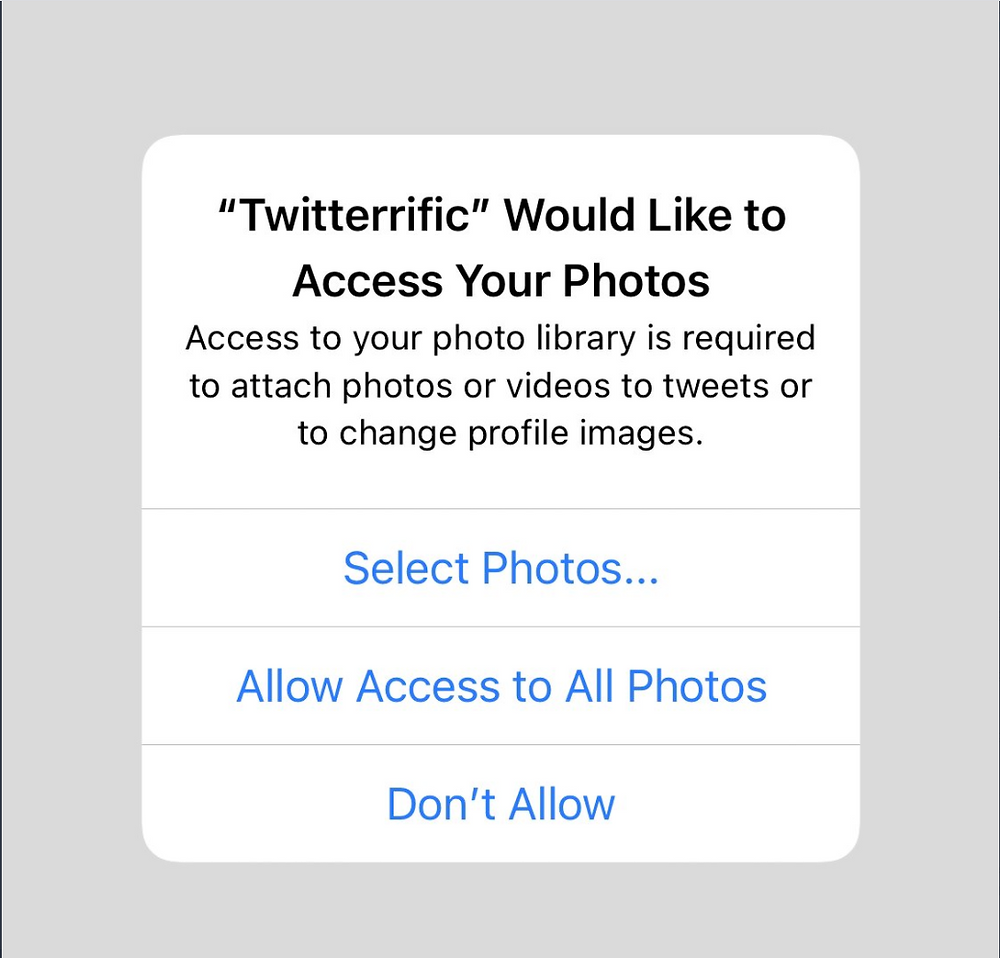Select the last blue option in the alert
The width and height of the screenshot is (1000, 958).
coord(501,803)
